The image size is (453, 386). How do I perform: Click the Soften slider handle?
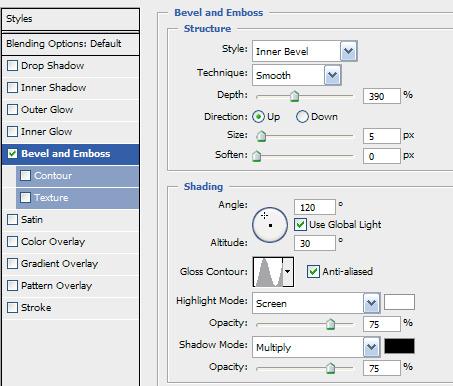(x=257, y=156)
